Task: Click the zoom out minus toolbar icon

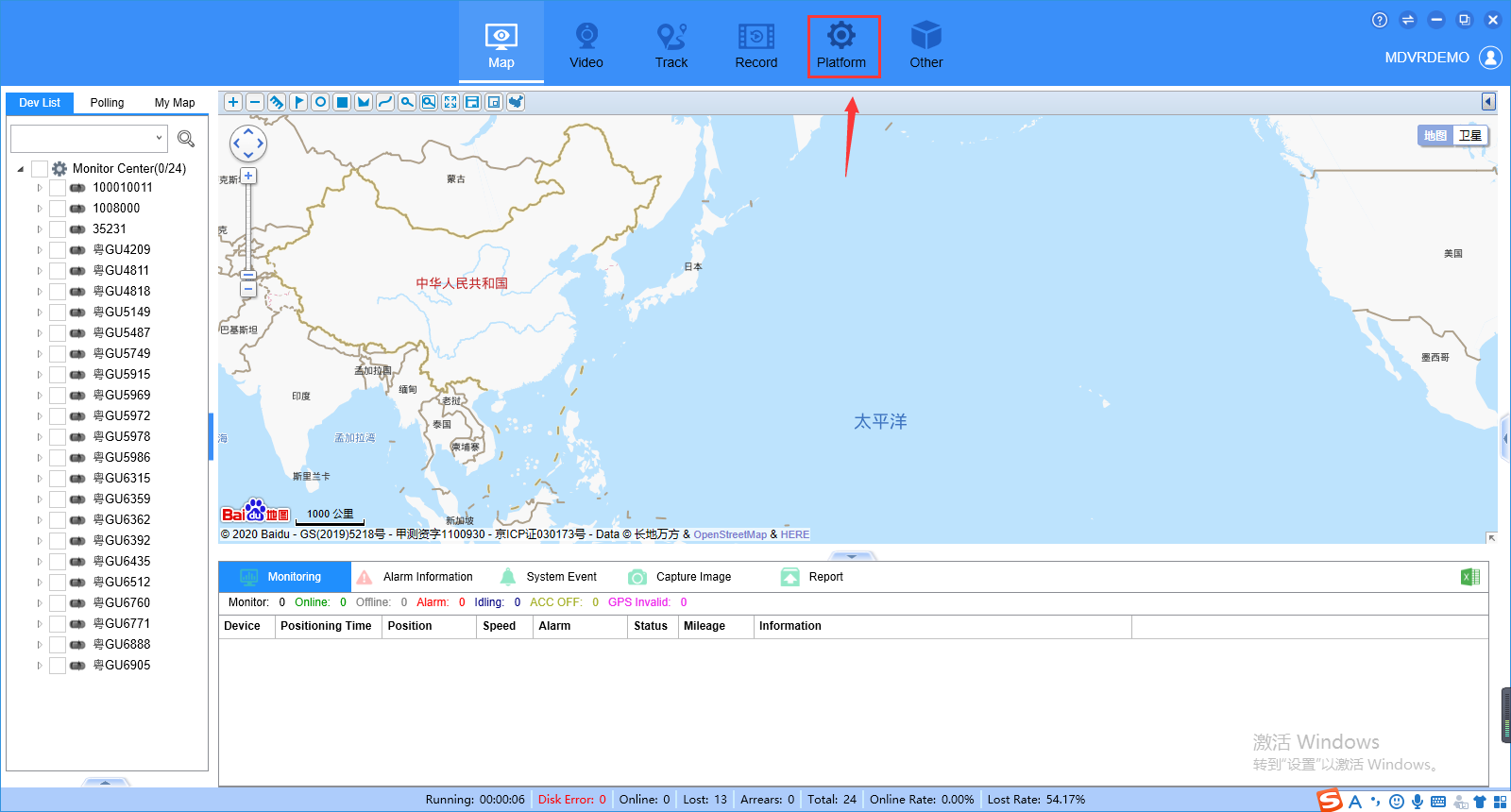Action: coord(255,102)
